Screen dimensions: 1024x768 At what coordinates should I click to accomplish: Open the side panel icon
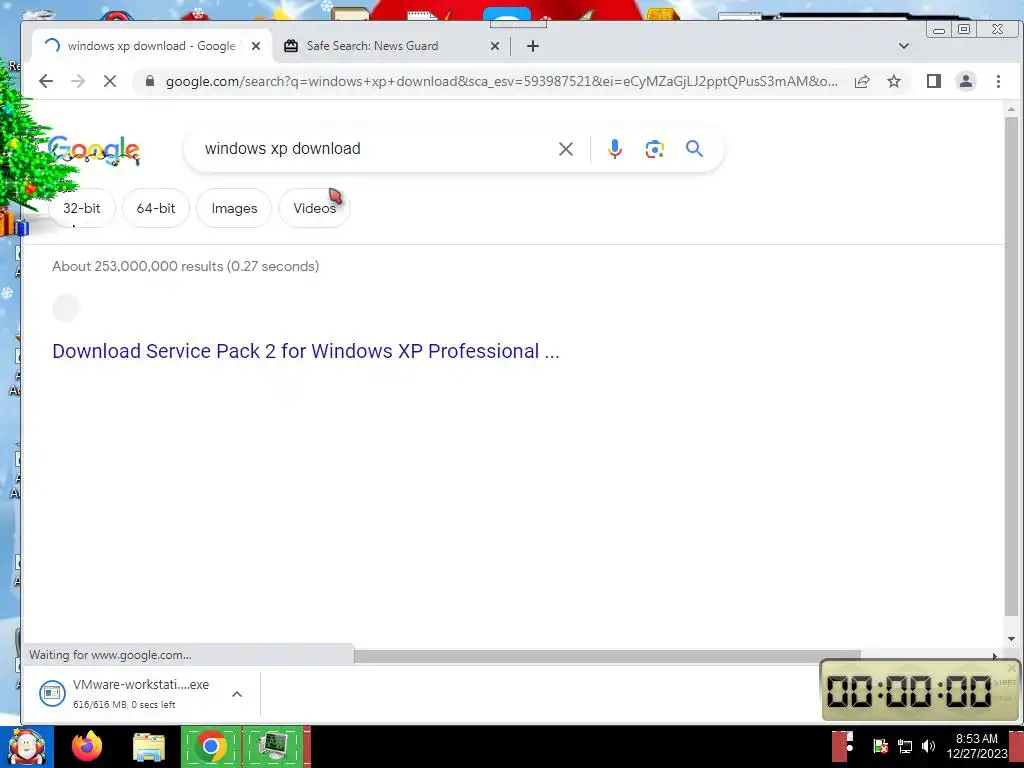point(934,81)
